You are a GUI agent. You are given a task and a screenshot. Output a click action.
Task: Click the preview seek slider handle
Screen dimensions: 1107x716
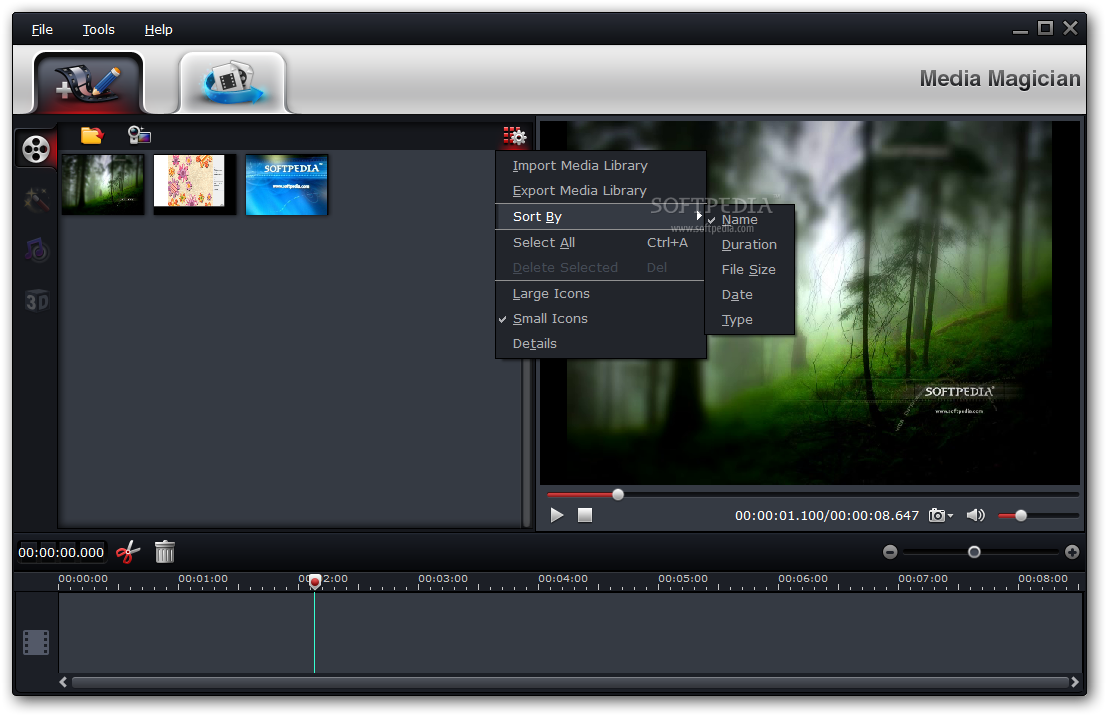(x=618, y=494)
